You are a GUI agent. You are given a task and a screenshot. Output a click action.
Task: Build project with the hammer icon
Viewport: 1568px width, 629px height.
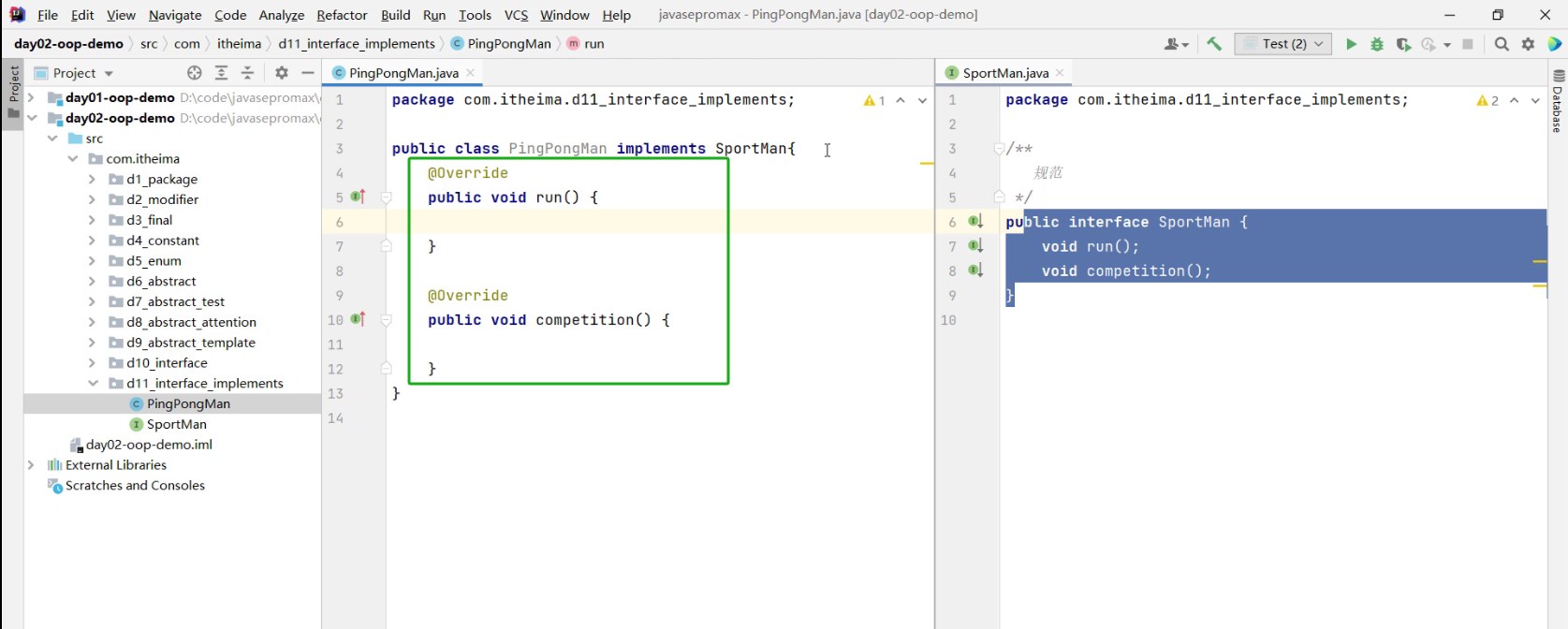pos(1214,44)
